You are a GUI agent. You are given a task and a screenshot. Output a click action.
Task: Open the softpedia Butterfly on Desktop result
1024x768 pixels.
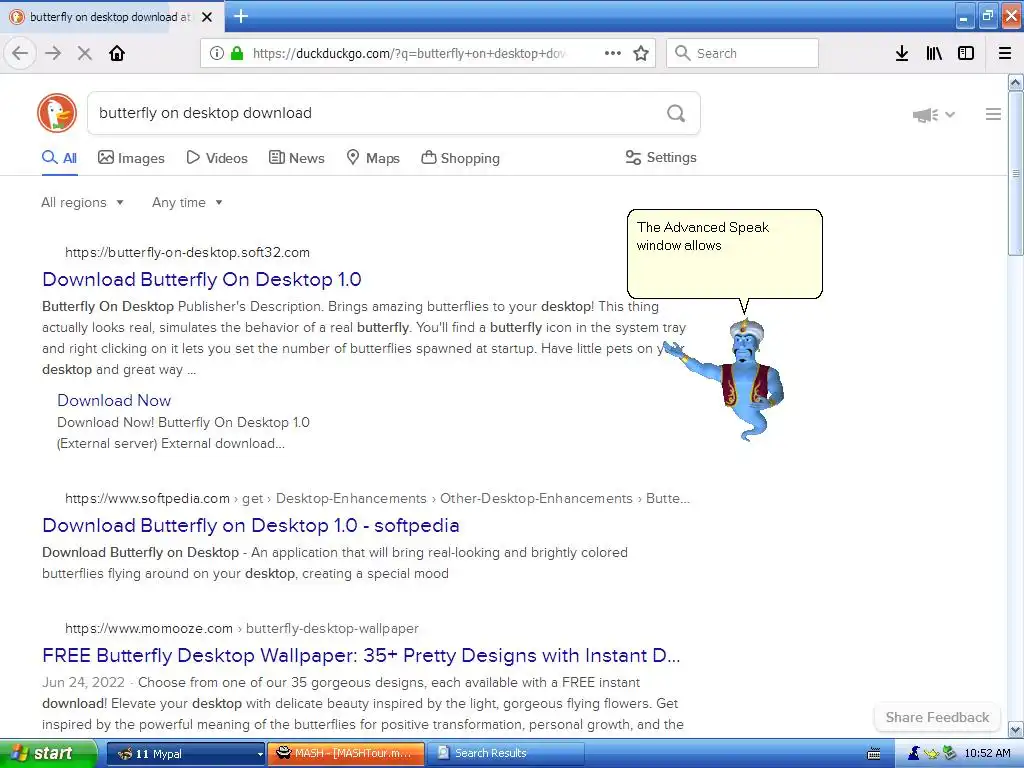click(x=251, y=526)
